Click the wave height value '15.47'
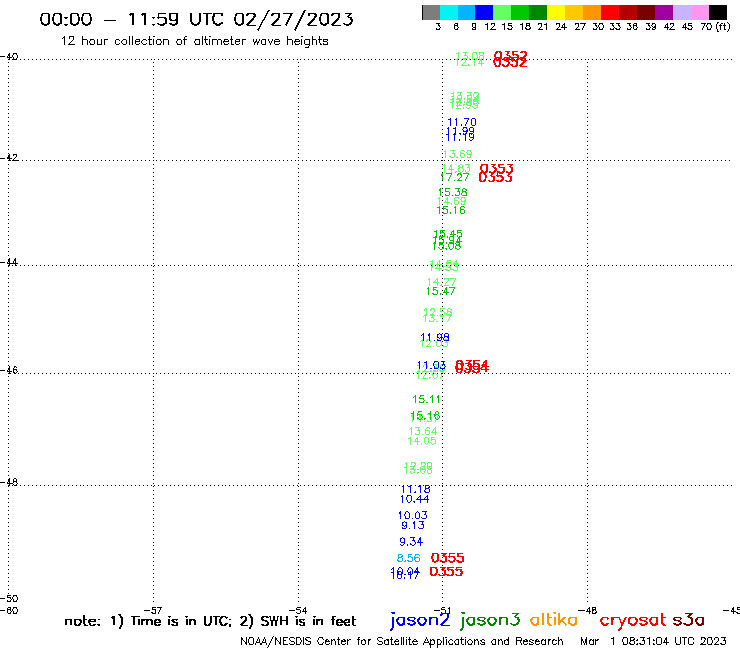 [440, 291]
